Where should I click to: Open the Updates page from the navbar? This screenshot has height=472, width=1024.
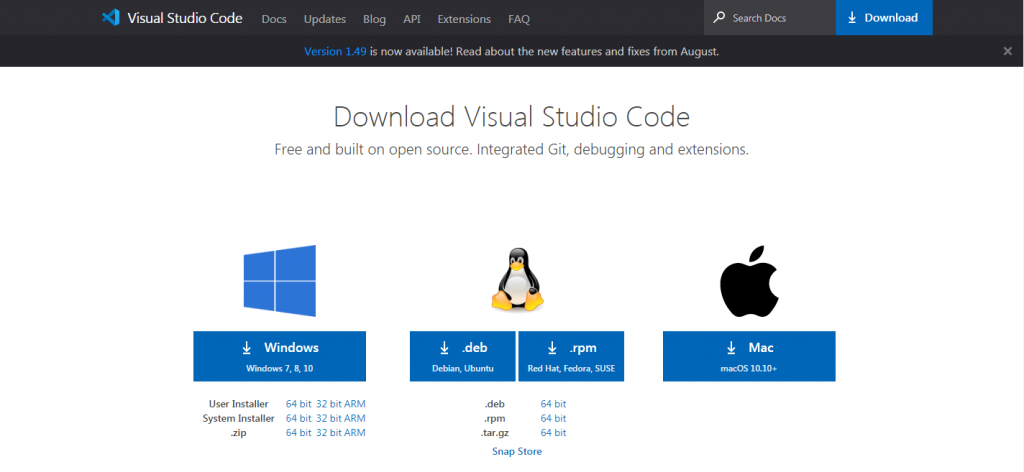[x=325, y=19]
